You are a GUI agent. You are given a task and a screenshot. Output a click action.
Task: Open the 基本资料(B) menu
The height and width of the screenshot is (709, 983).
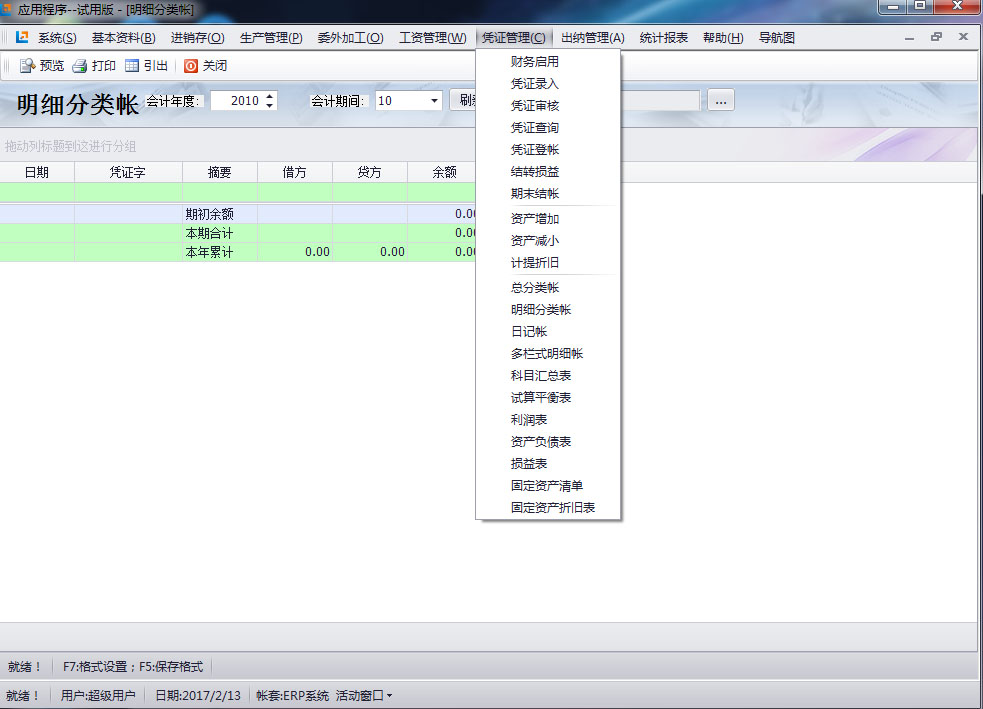point(124,38)
